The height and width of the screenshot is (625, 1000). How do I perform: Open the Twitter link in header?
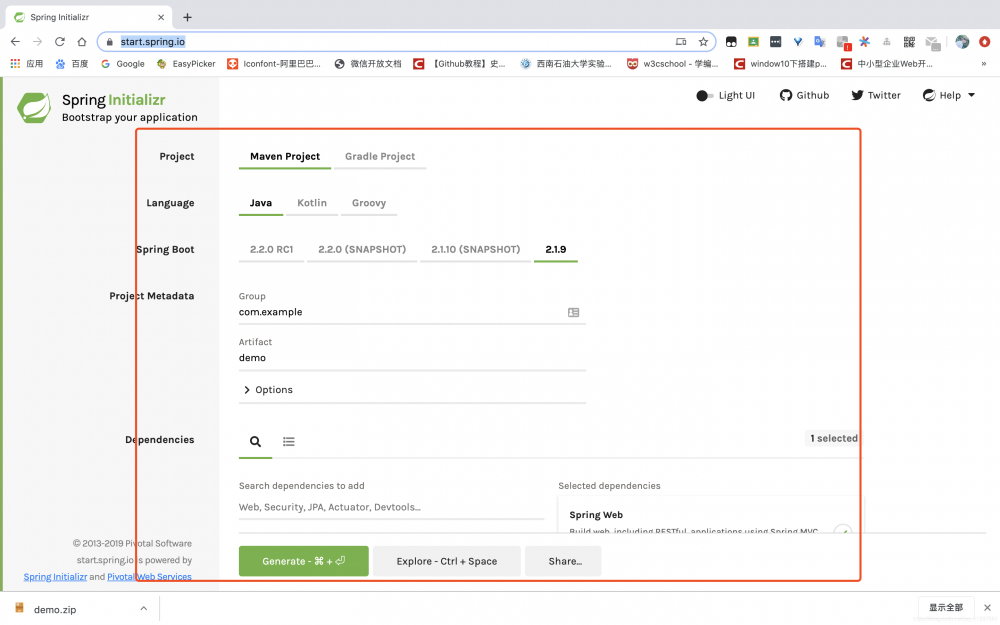coord(876,96)
